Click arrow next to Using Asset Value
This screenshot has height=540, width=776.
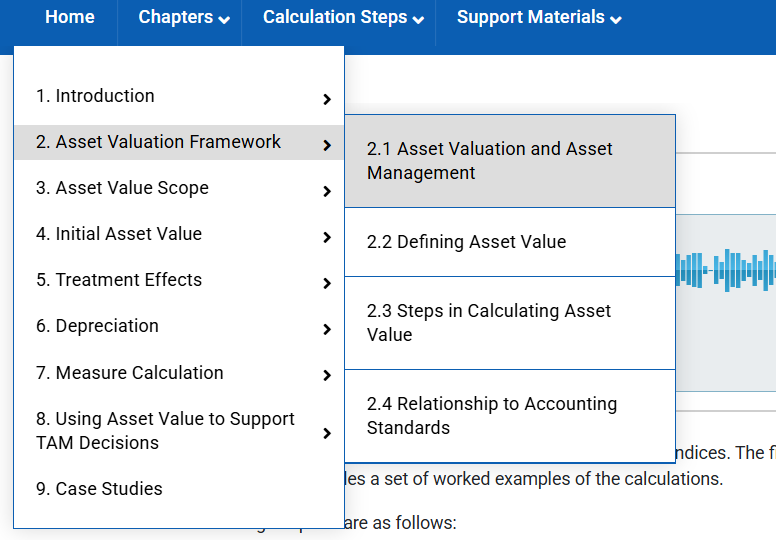(327, 434)
